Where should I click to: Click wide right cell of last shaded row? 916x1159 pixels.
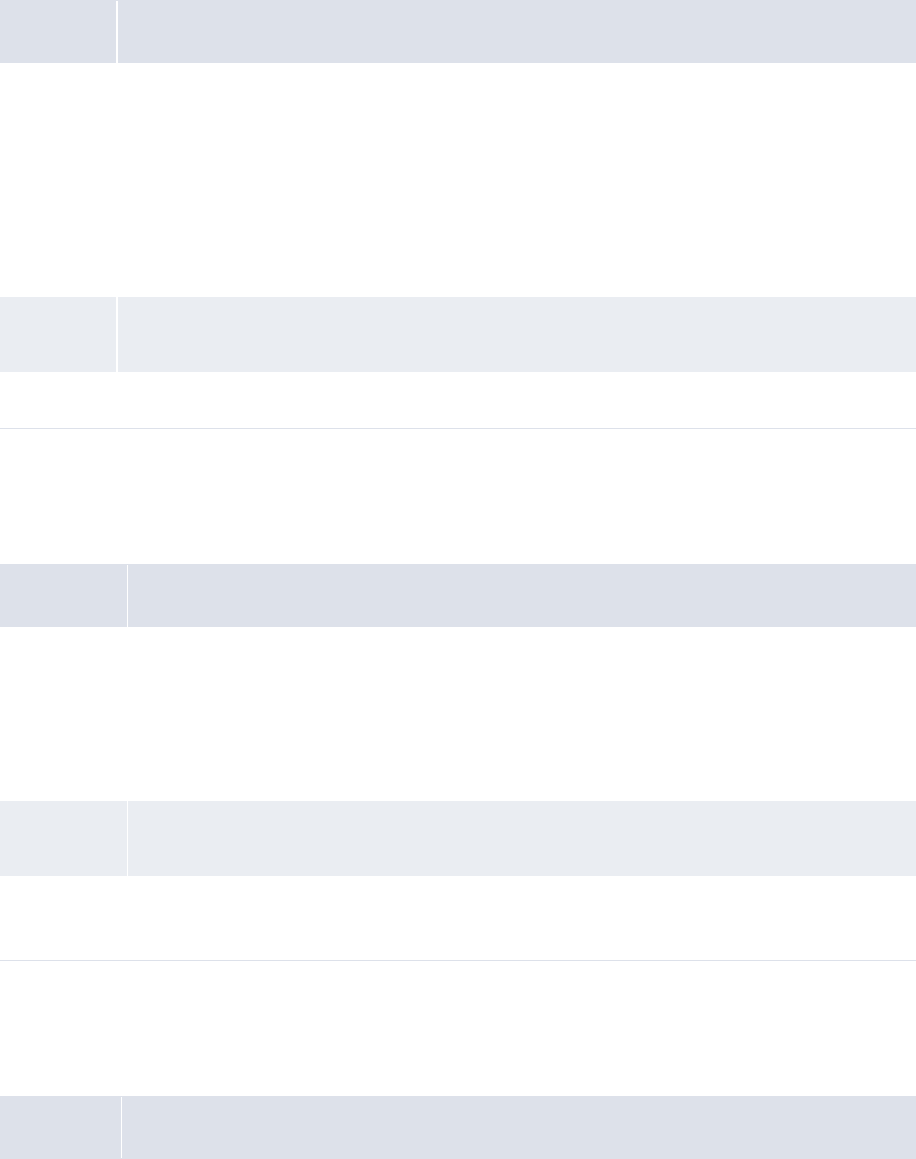click(x=519, y=1127)
